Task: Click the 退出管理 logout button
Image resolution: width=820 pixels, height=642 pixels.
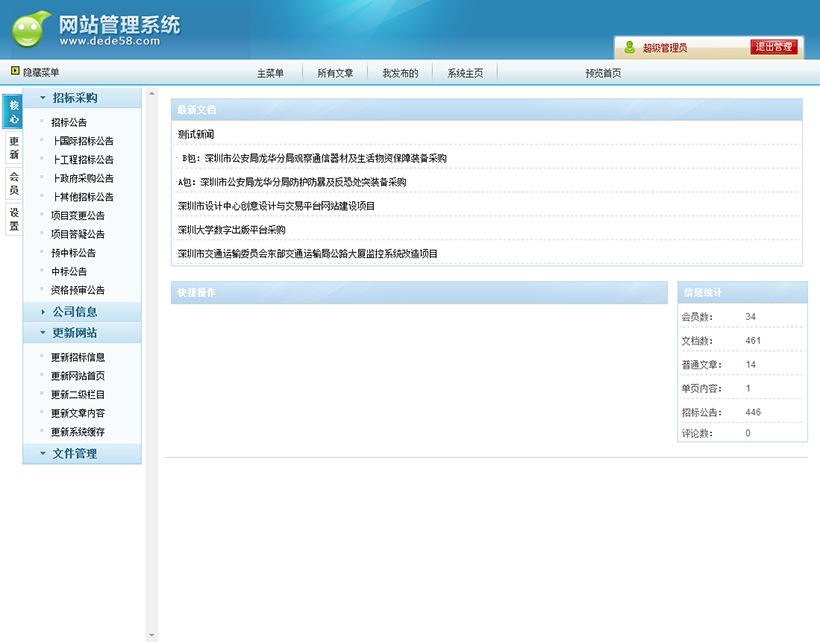Action: 773,47
